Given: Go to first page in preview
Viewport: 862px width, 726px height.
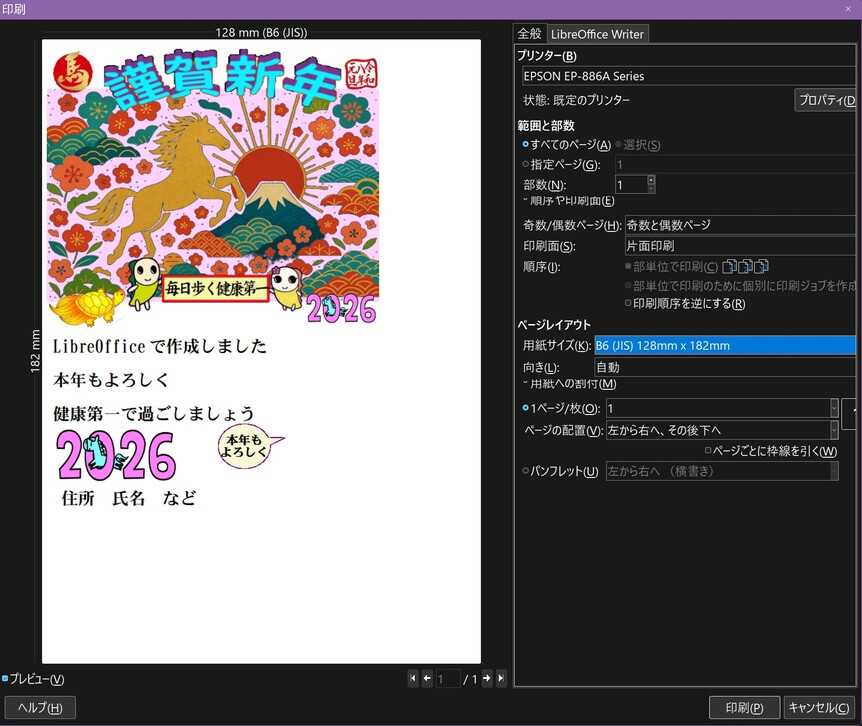Looking at the screenshot, I should [x=413, y=679].
